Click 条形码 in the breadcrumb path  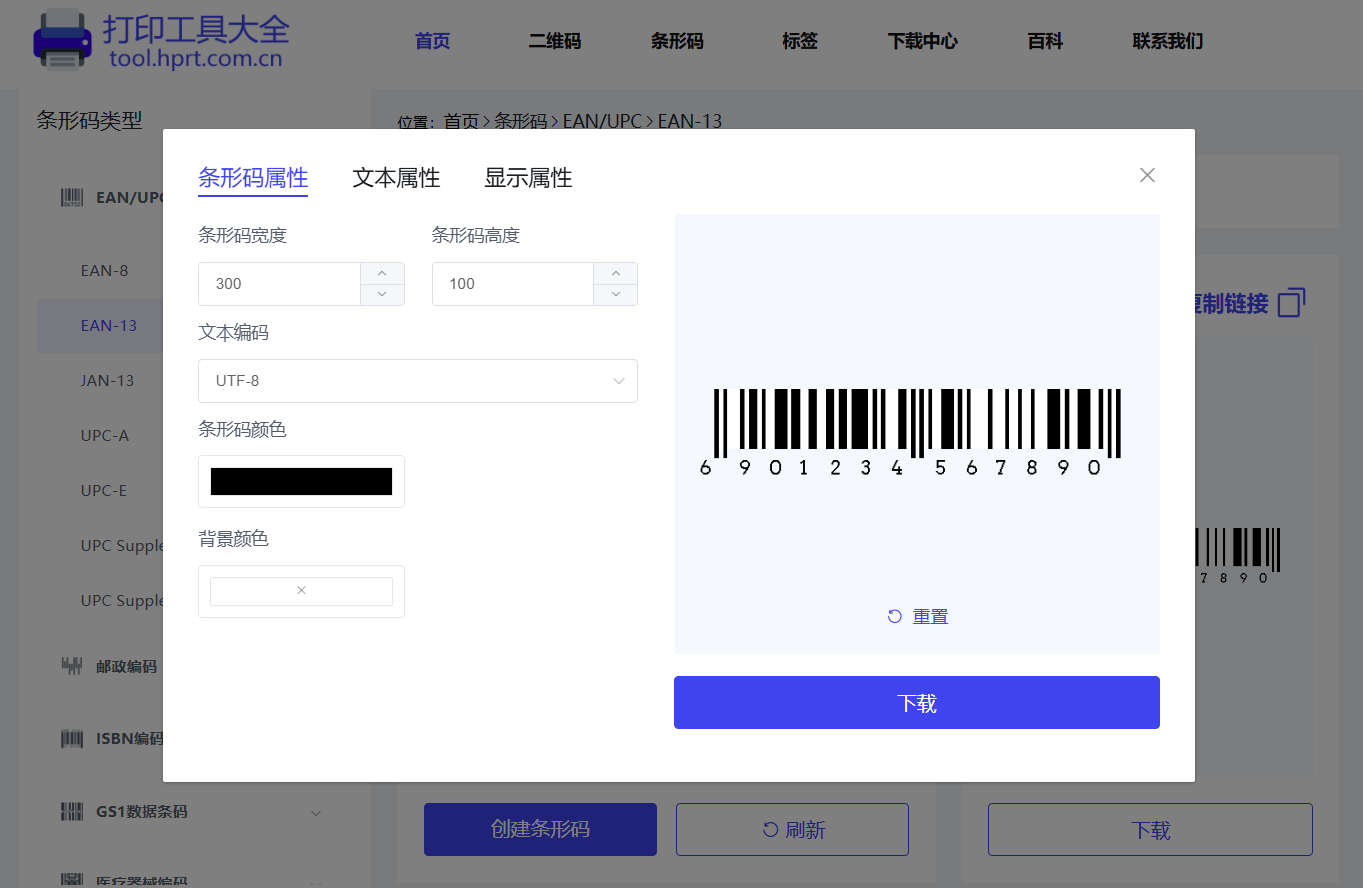tap(521, 121)
